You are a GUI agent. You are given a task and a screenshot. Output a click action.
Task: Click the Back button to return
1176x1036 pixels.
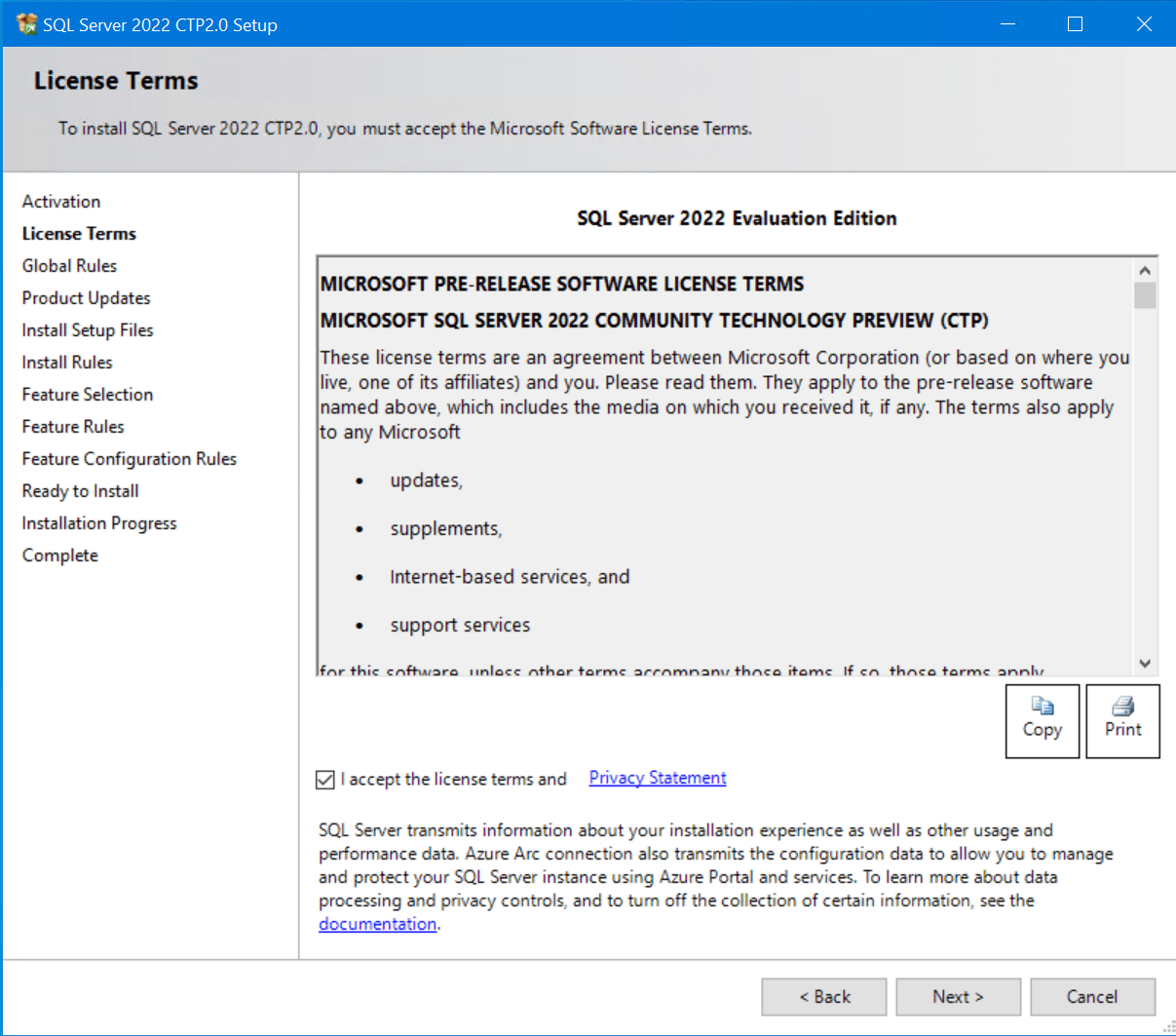[x=823, y=996]
